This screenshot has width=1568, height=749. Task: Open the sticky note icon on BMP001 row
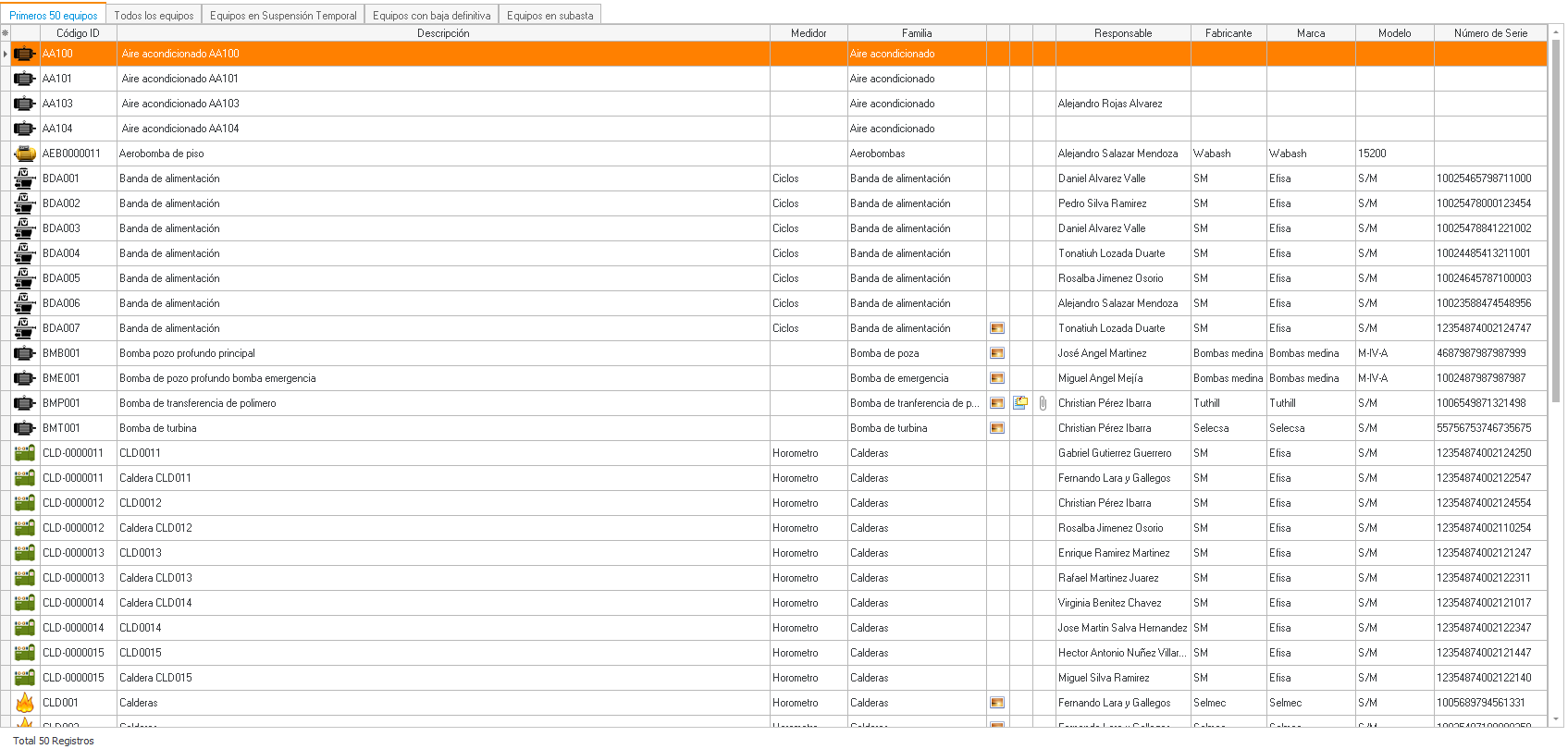tap(1020, 403)
